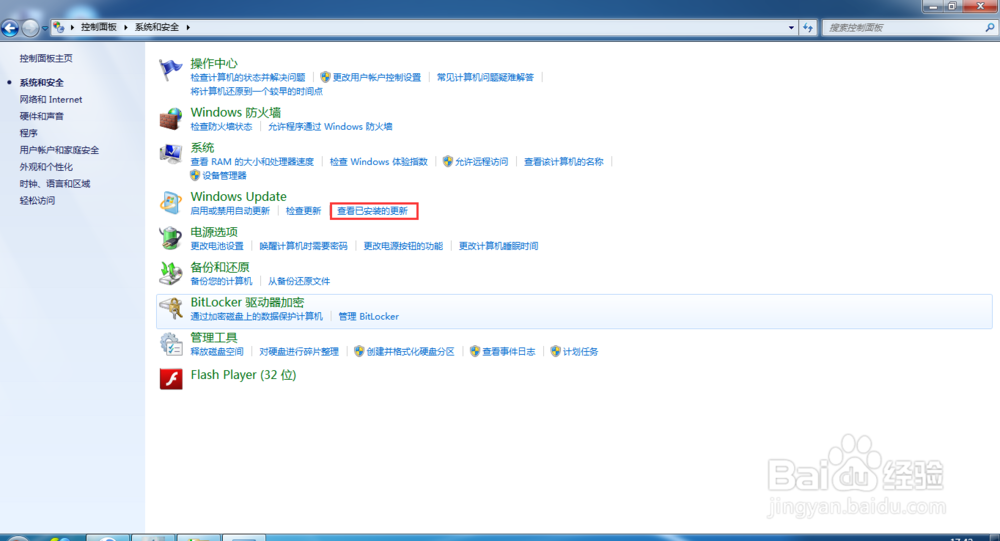The width and height of the screenshot is (1000, 541).
Task: Open the 电源选项 heading link
Action: (x=214, y=232)
